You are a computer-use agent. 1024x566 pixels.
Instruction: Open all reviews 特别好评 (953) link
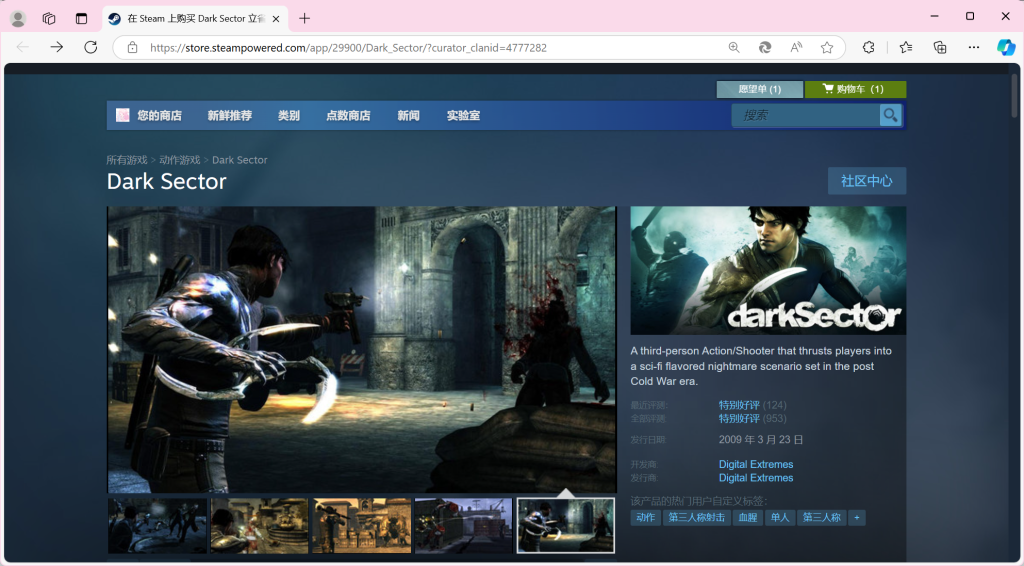pyautogui.click(x=752, y=418)
